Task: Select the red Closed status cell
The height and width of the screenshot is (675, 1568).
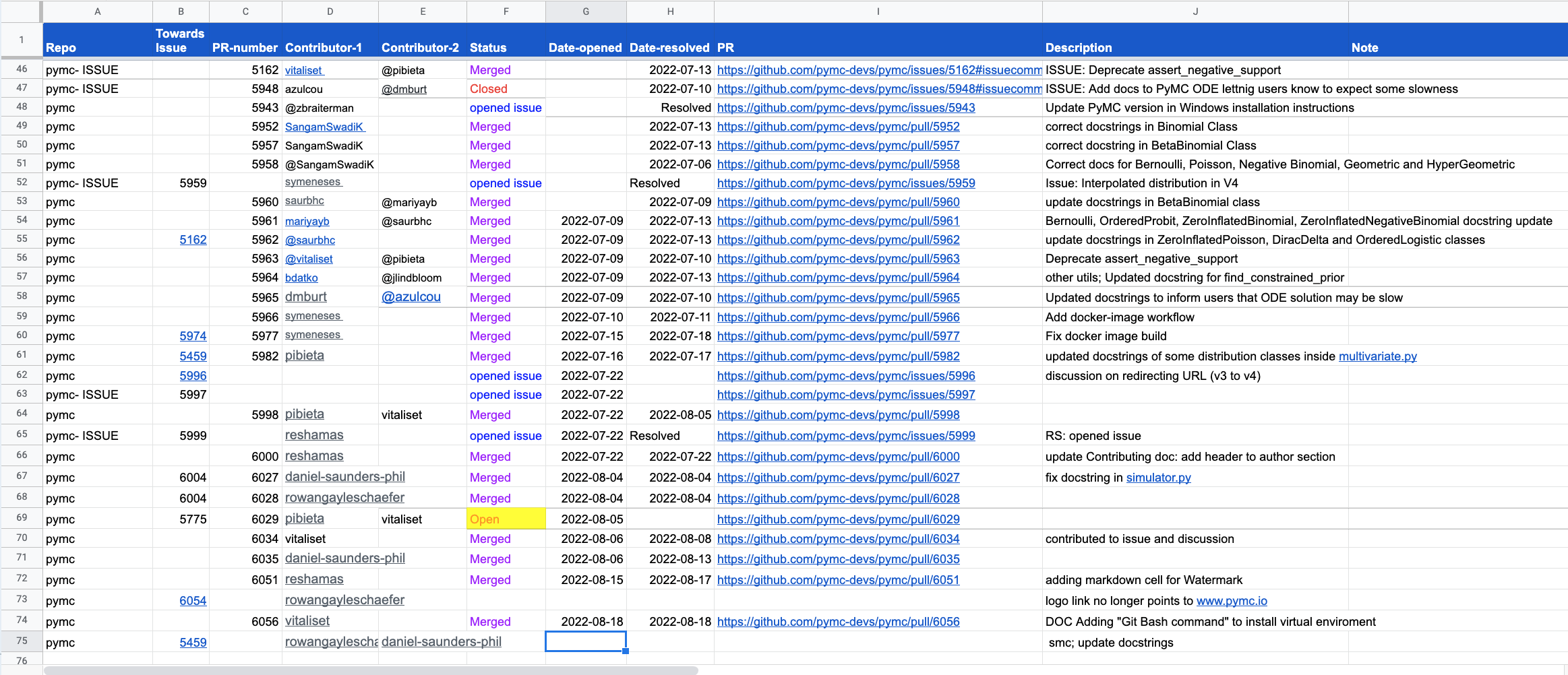Action: pos(506,89)
